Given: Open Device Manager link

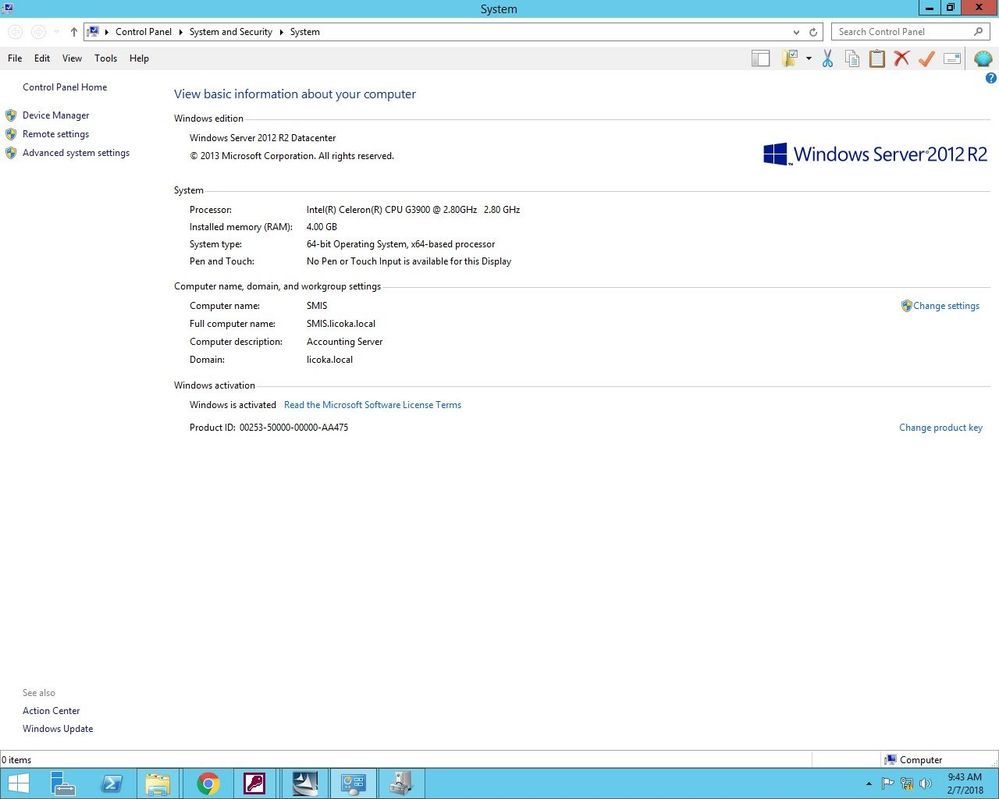Looking at the screenshot, I should point(55,115).
